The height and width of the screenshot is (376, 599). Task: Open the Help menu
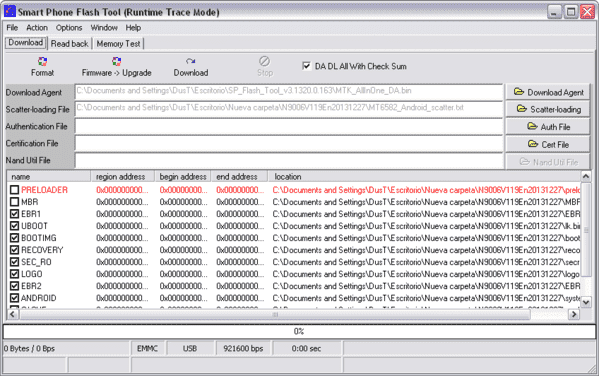click(x=133, y=28)
